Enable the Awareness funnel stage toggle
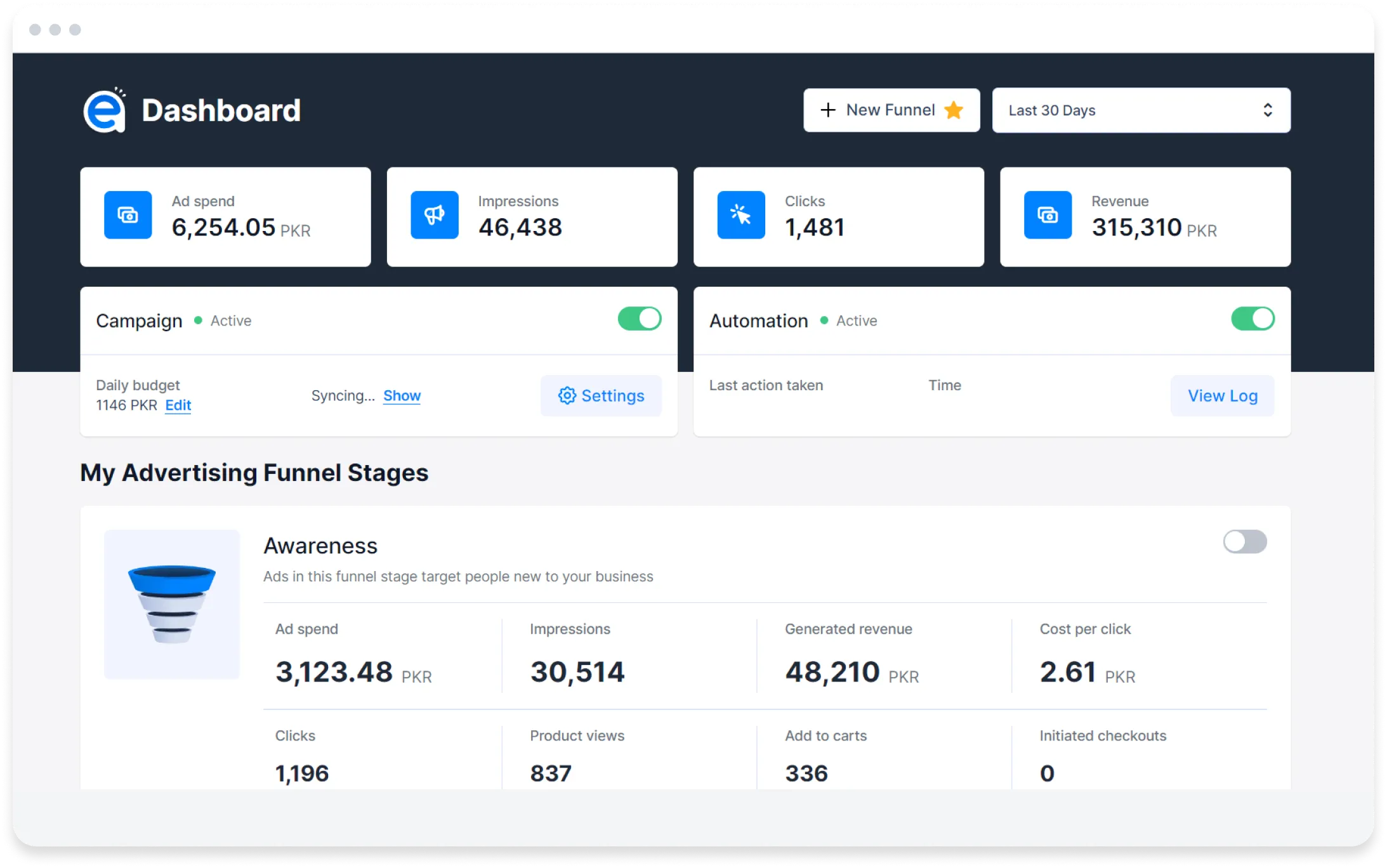This screenshot has width=1387, height=868. pos(1245,542)
